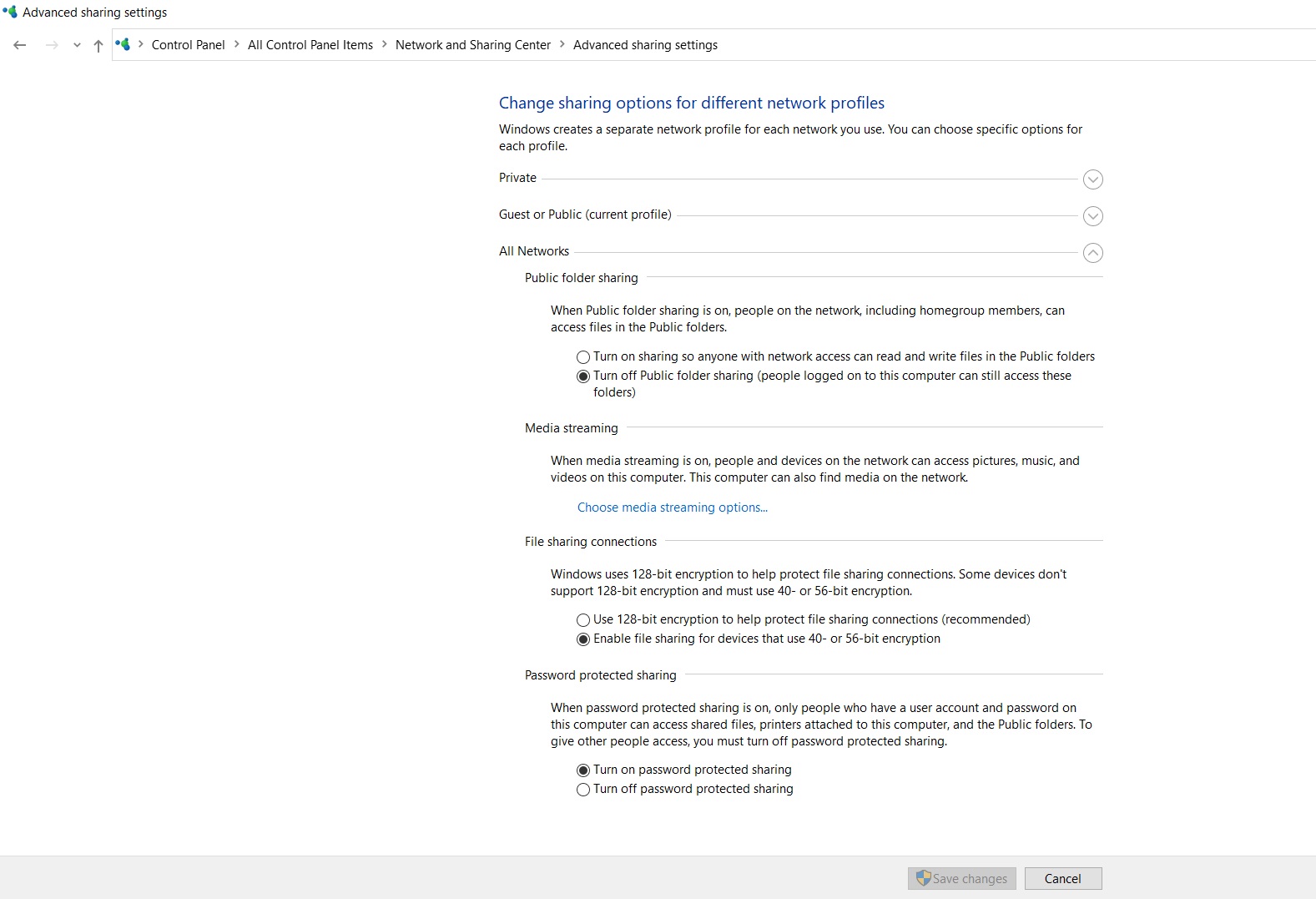
Task: Click the forward navigation arrow
Action: coord(52,45)
